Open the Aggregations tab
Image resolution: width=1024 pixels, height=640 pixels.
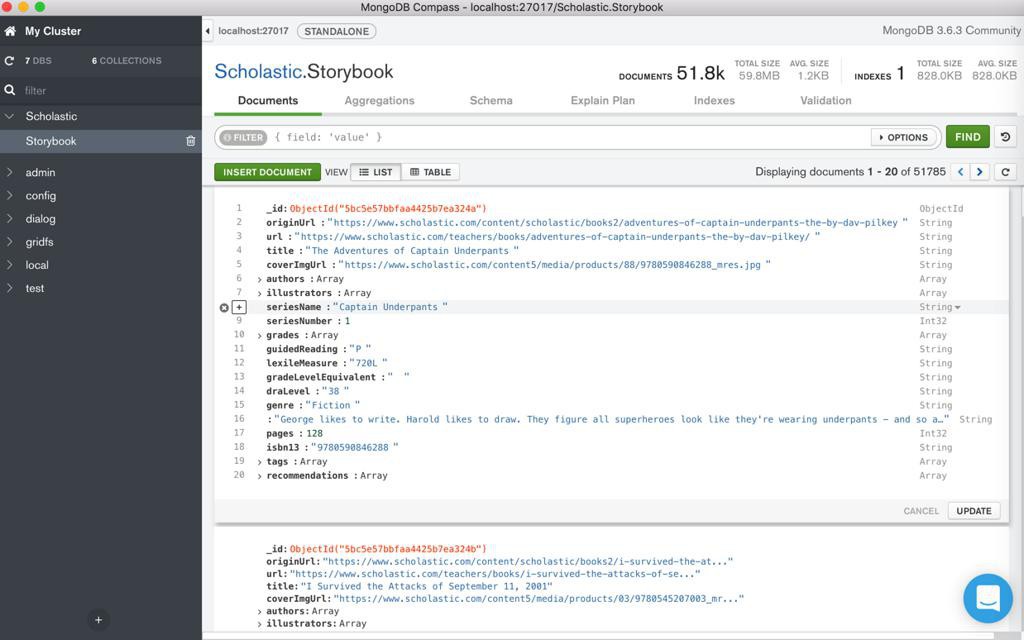point(379,101)
